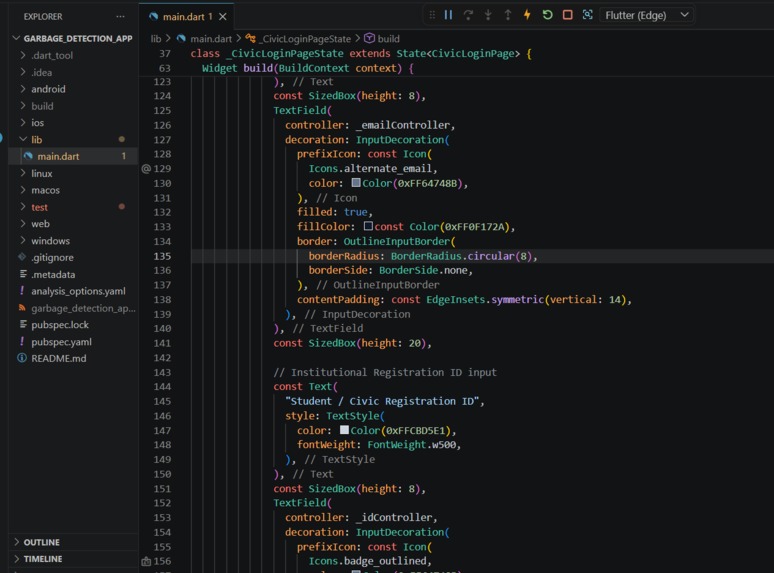Screen dimensions: 774x573
Task: Expand the macos folder
Action: point(73,190)
